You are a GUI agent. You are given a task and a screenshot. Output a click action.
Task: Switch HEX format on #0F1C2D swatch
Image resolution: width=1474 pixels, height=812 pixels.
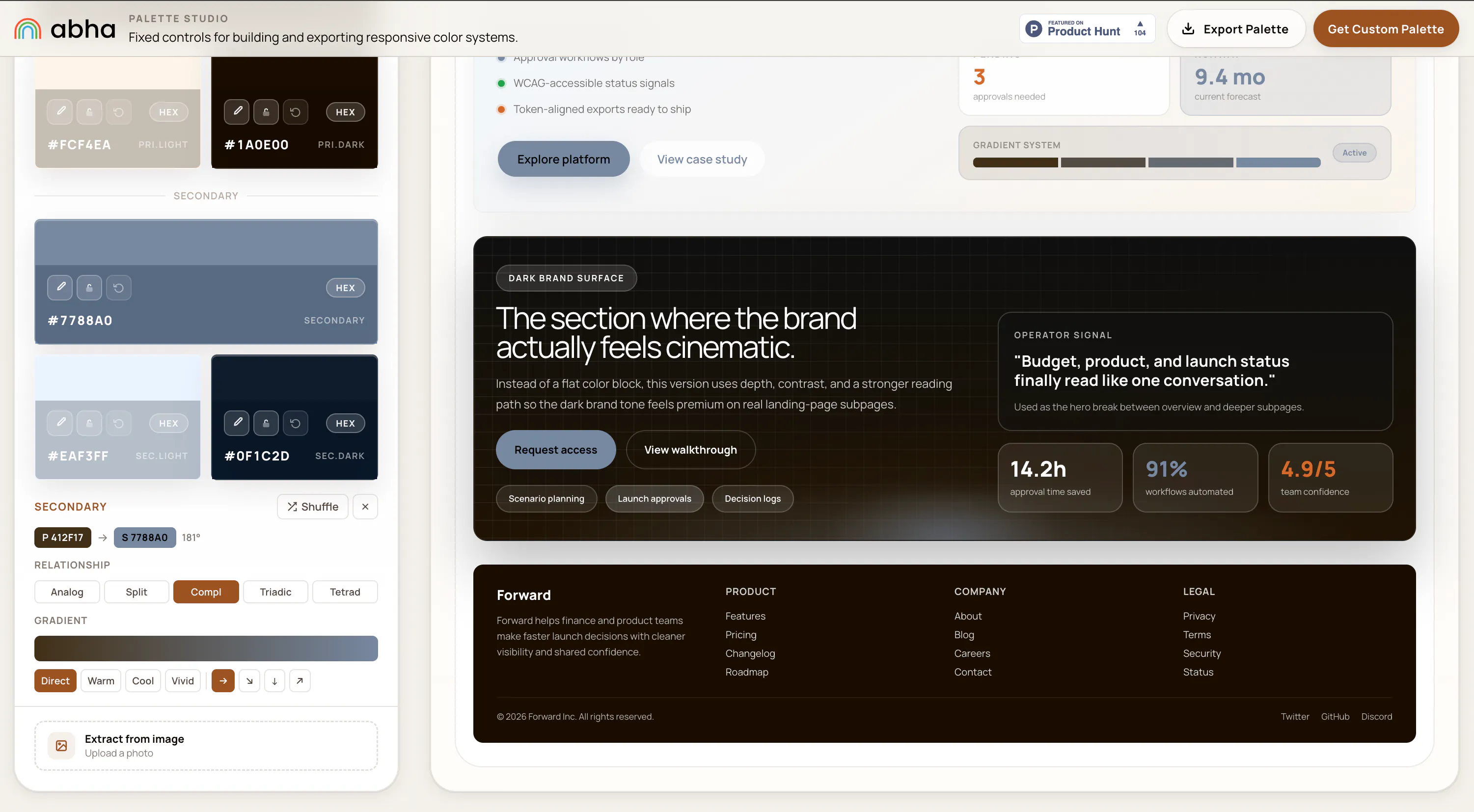pyautogui.click(x=345, y=424)
